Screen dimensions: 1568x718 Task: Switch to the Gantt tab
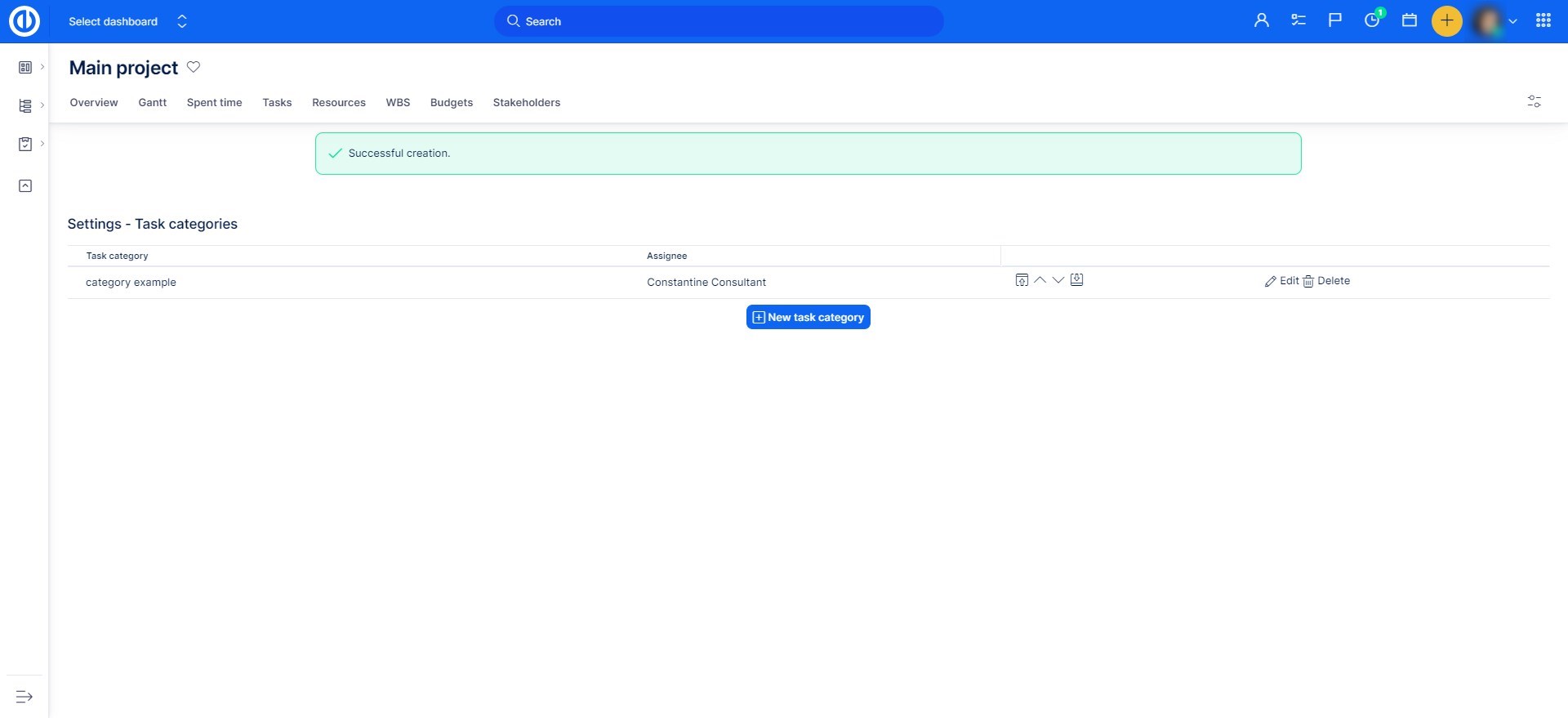click(x=152, y=102)
